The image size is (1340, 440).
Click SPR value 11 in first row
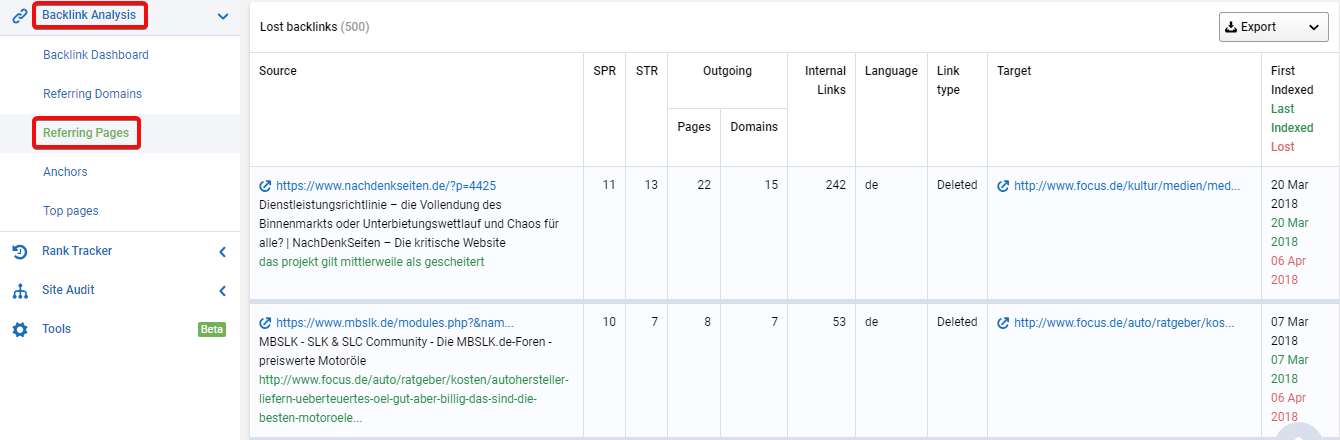(x=610, y=185)
